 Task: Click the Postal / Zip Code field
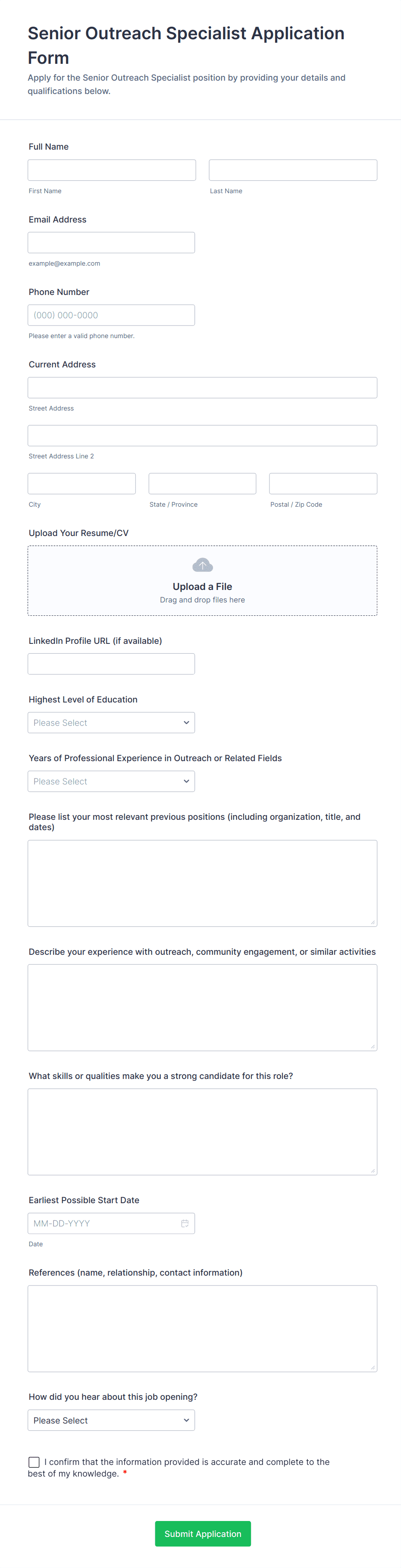323,483
